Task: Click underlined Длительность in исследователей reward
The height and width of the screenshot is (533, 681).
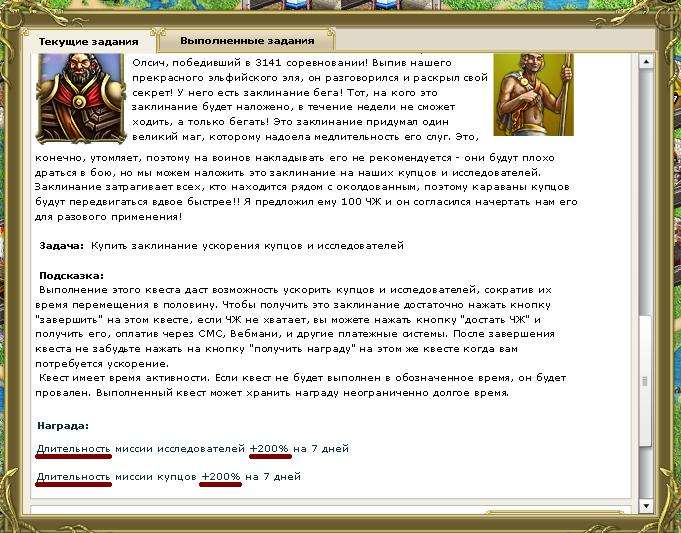Action: pyautogui.click(x=73, y=449)
